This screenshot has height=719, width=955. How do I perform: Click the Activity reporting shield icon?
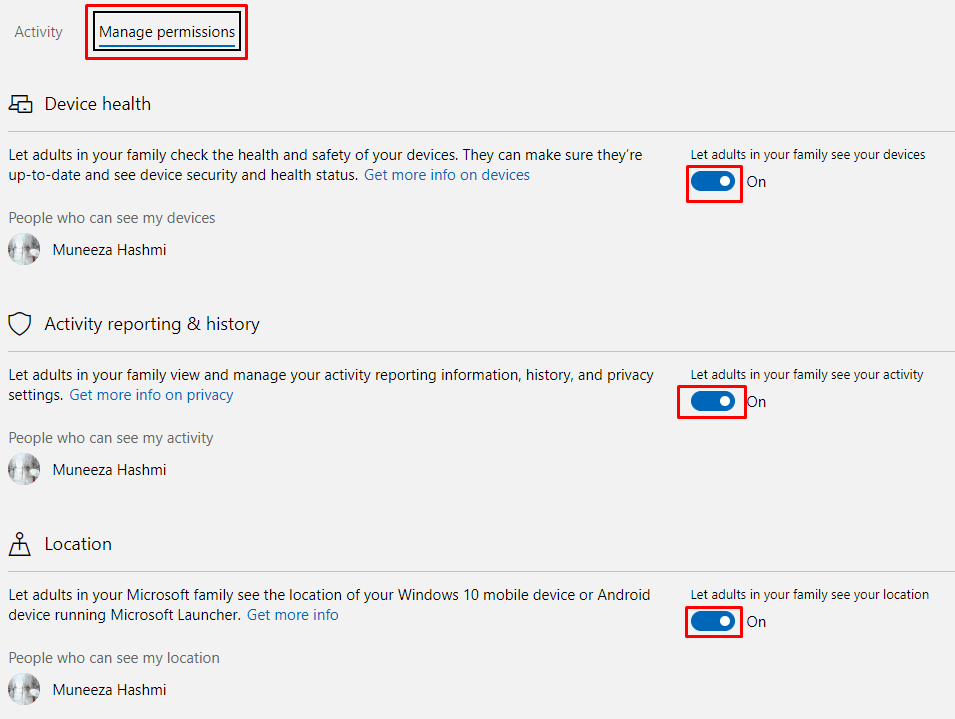tap(20, 324)
